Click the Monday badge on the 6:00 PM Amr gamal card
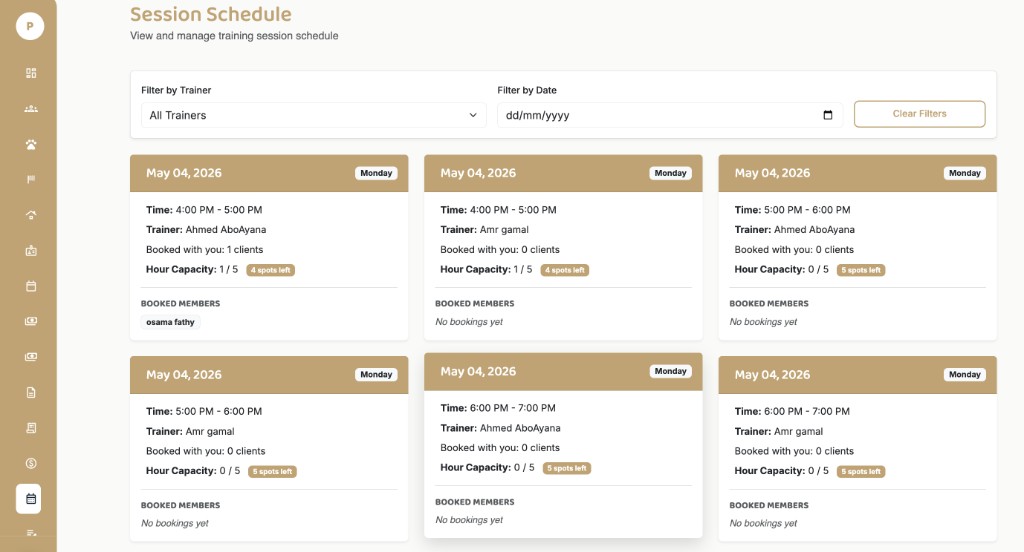Image resolution: width=1024 pixels, height=552 pixels. coord(965,374)
